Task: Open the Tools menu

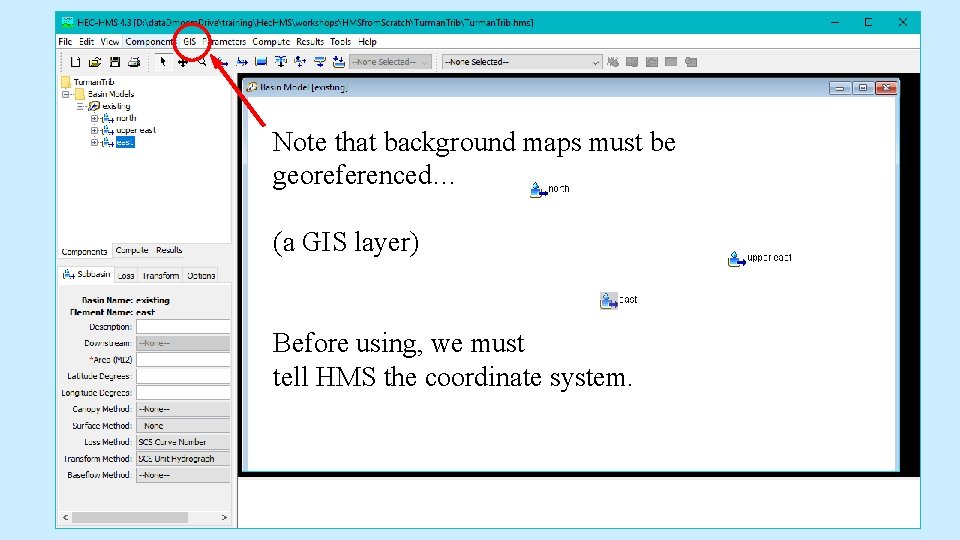Action: tap(340, 42)
